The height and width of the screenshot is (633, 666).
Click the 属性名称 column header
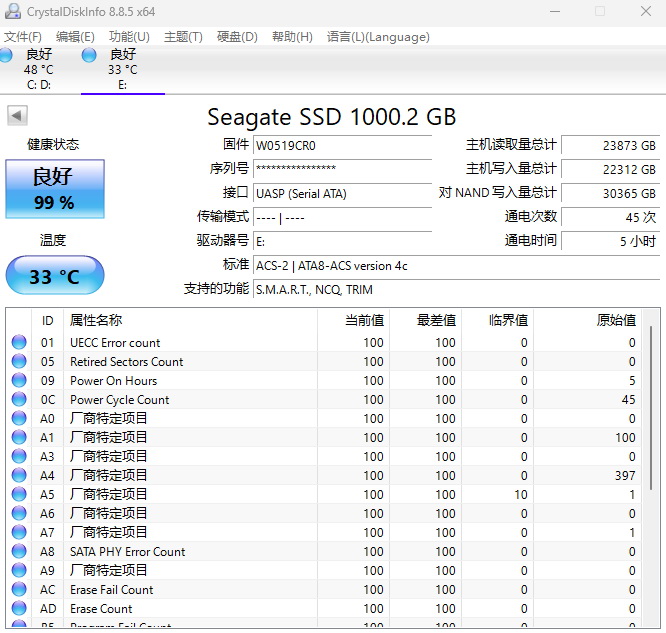coord(190,320)
